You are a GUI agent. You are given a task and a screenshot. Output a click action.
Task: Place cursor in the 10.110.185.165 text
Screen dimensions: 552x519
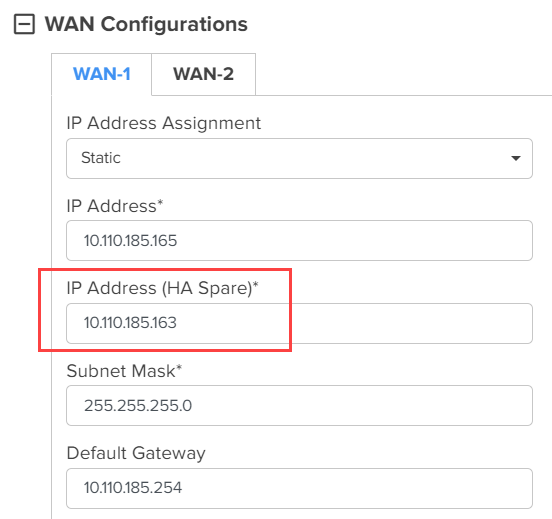pyautogui.click(x=130, y=241)
